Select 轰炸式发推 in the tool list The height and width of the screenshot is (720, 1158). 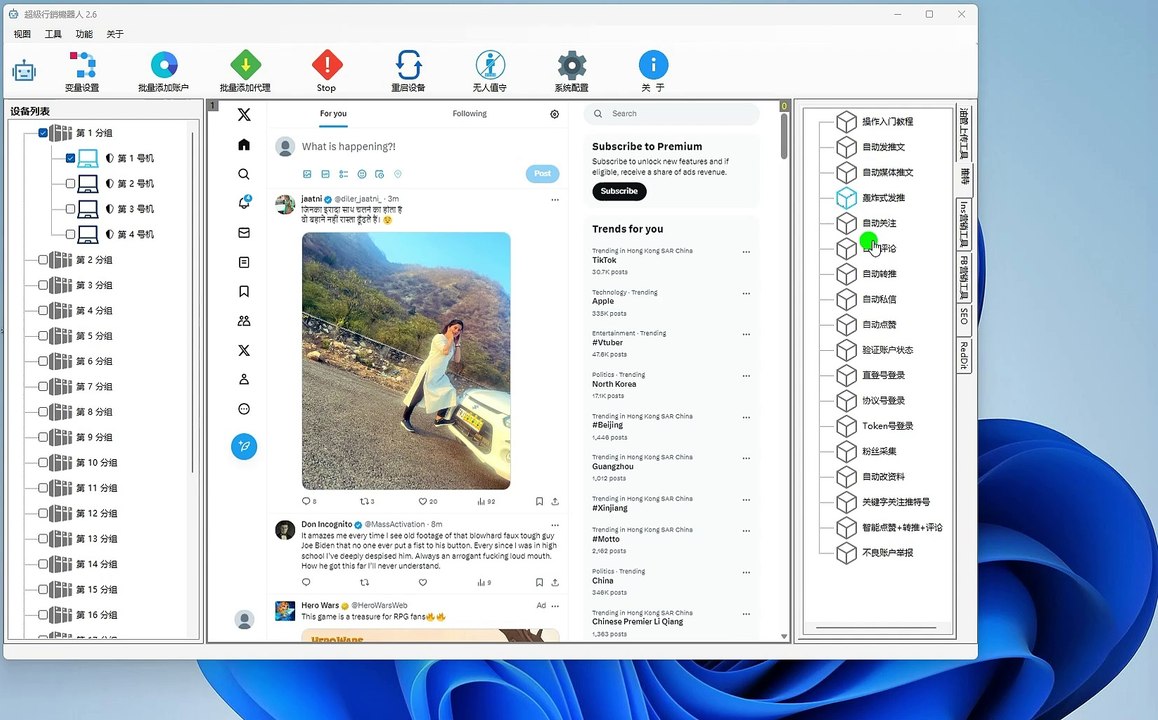click(x=884, y=198)
